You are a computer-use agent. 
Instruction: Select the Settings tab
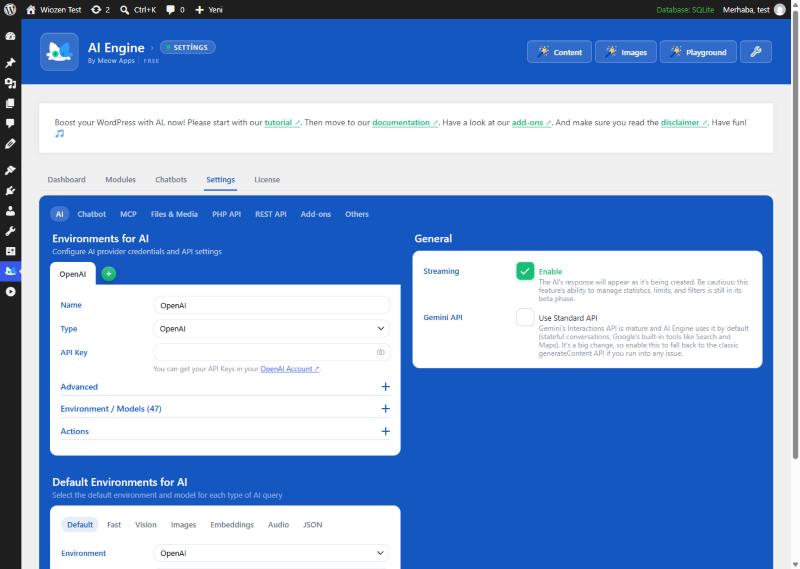220,180
